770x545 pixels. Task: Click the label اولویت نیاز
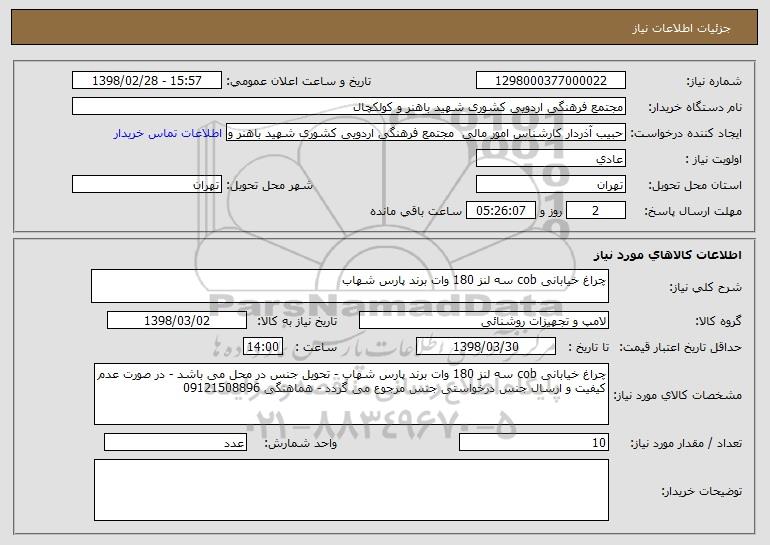[x=714, y=160]
